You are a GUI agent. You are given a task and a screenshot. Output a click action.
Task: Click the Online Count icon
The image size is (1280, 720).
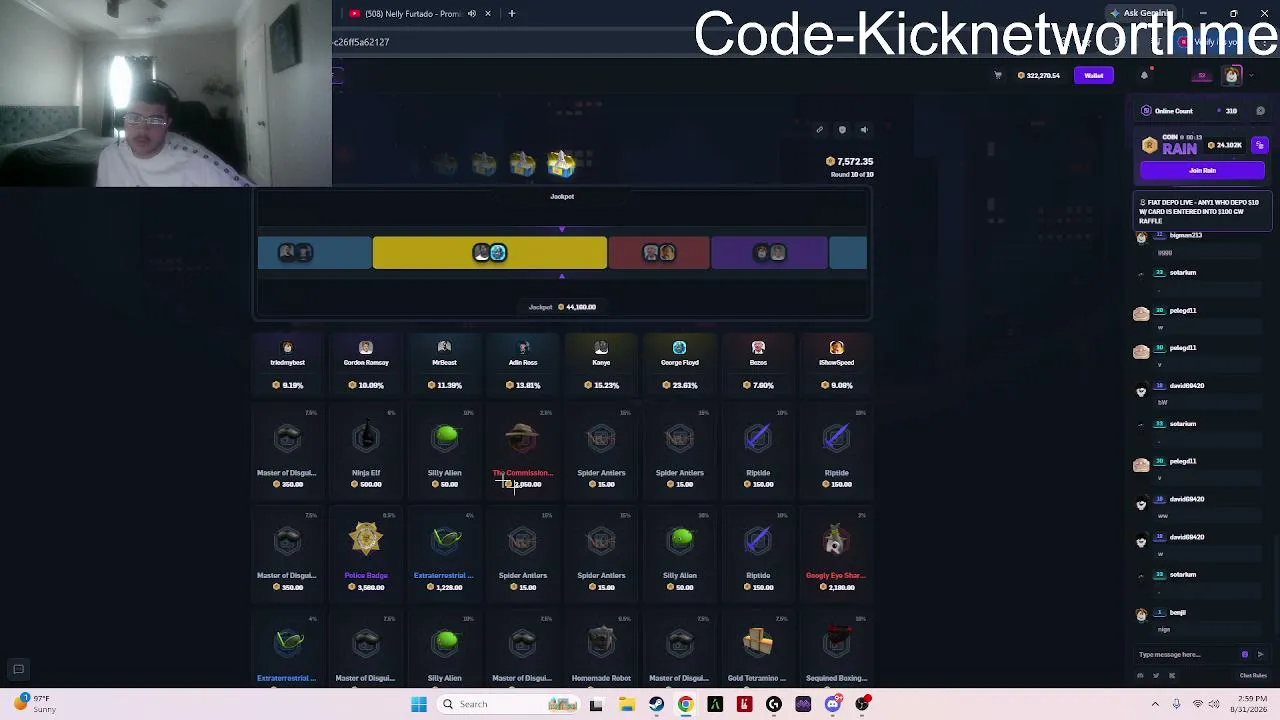pos(1146,111)
